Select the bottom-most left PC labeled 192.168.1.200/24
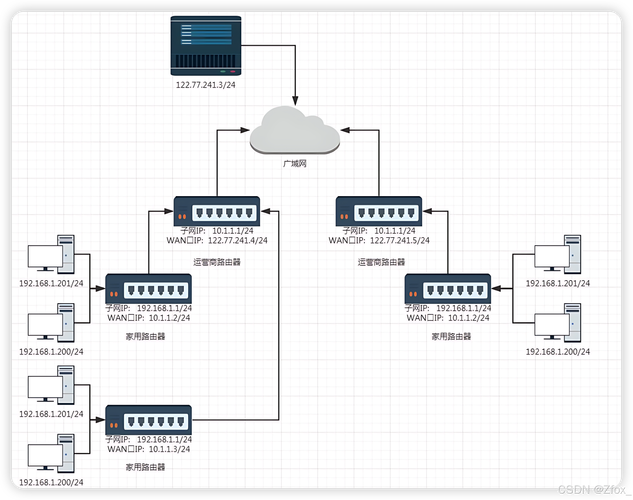The image size is (633, 500). [51, 453]
